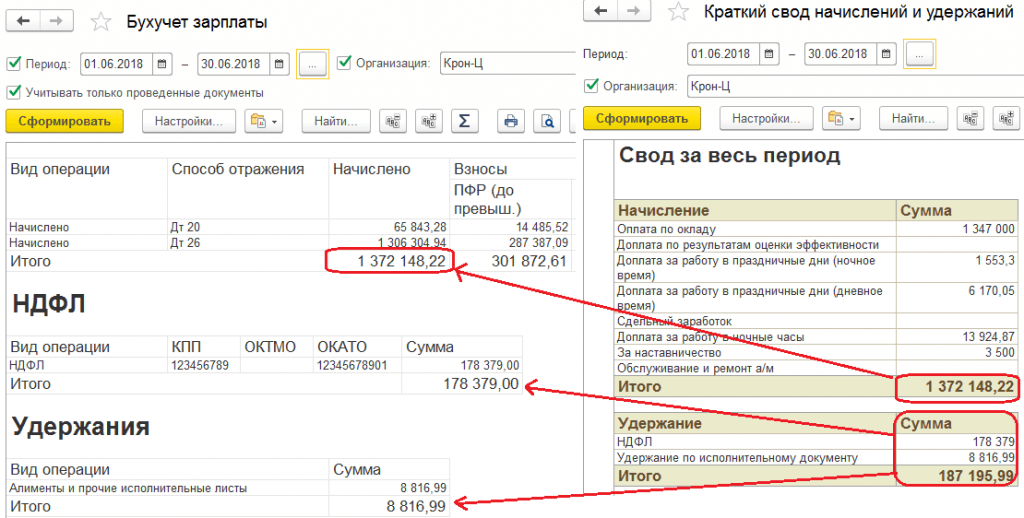Image resolution: width=1024 pixels, height=518 pixels.
Task: Click the back arrow in Бухучет зарплаты
Action: pos(25,21)
